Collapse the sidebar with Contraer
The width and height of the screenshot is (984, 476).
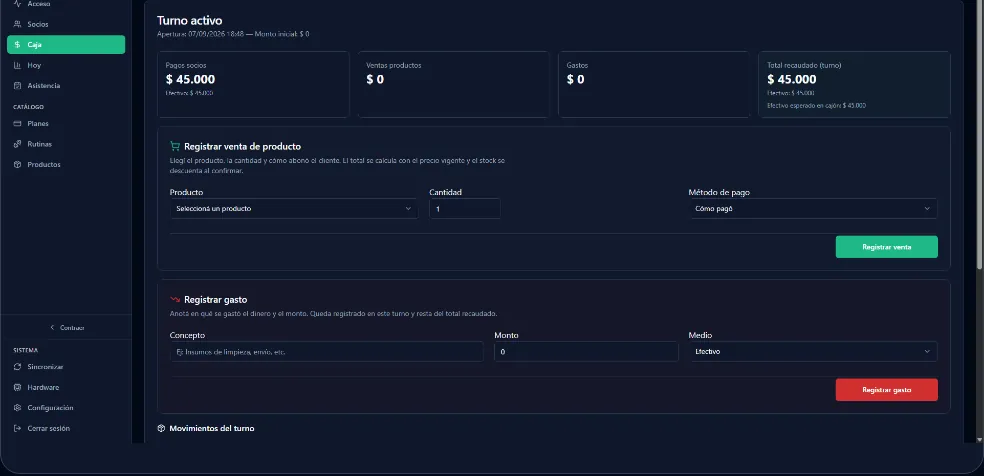67,327
